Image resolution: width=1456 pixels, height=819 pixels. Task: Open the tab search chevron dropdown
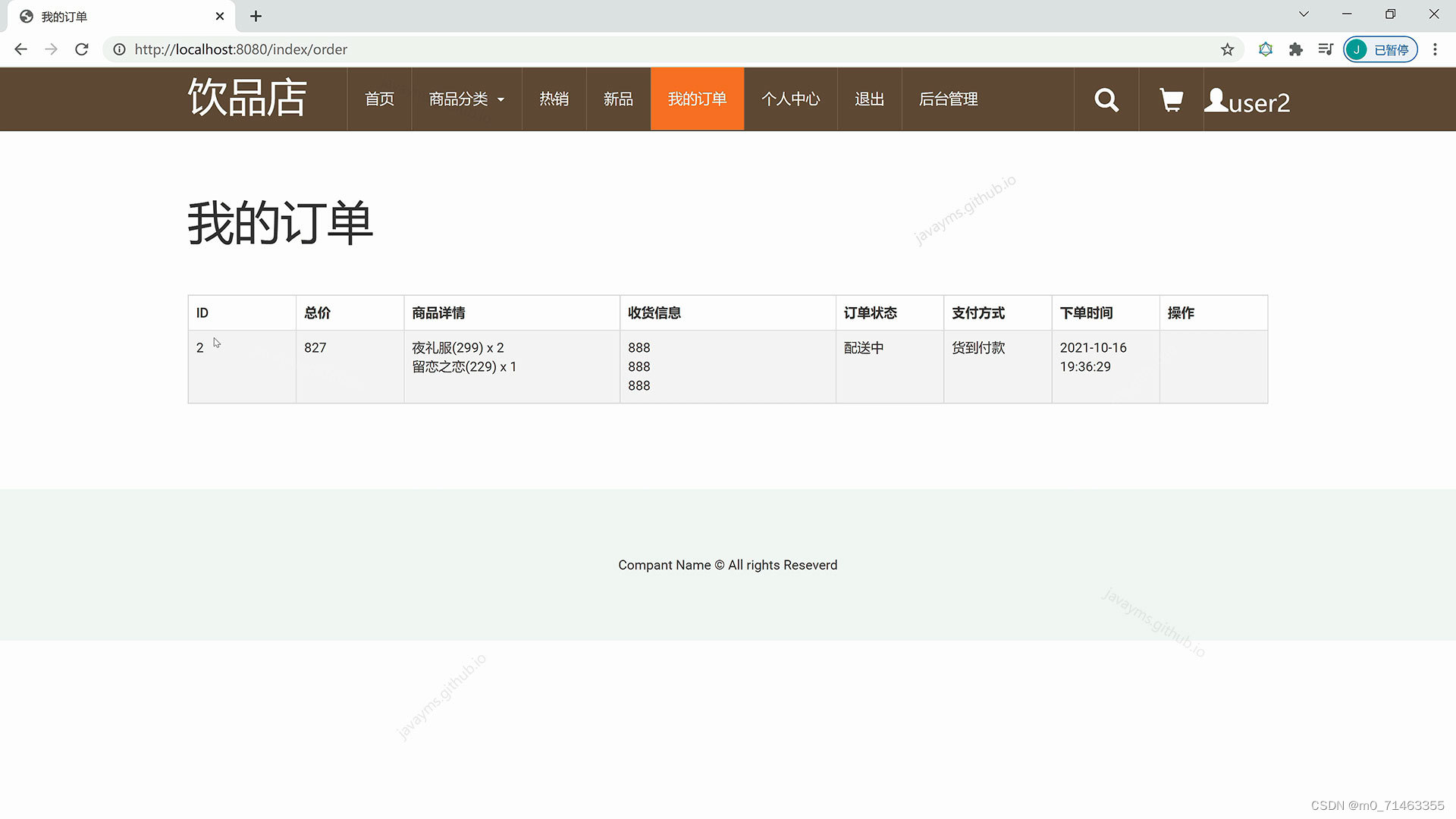(x=1304, y=14)
